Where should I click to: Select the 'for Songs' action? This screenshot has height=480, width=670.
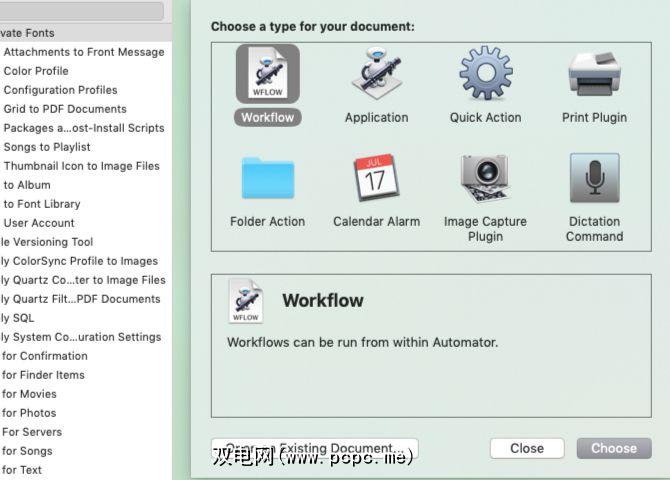tap(85, 451)
